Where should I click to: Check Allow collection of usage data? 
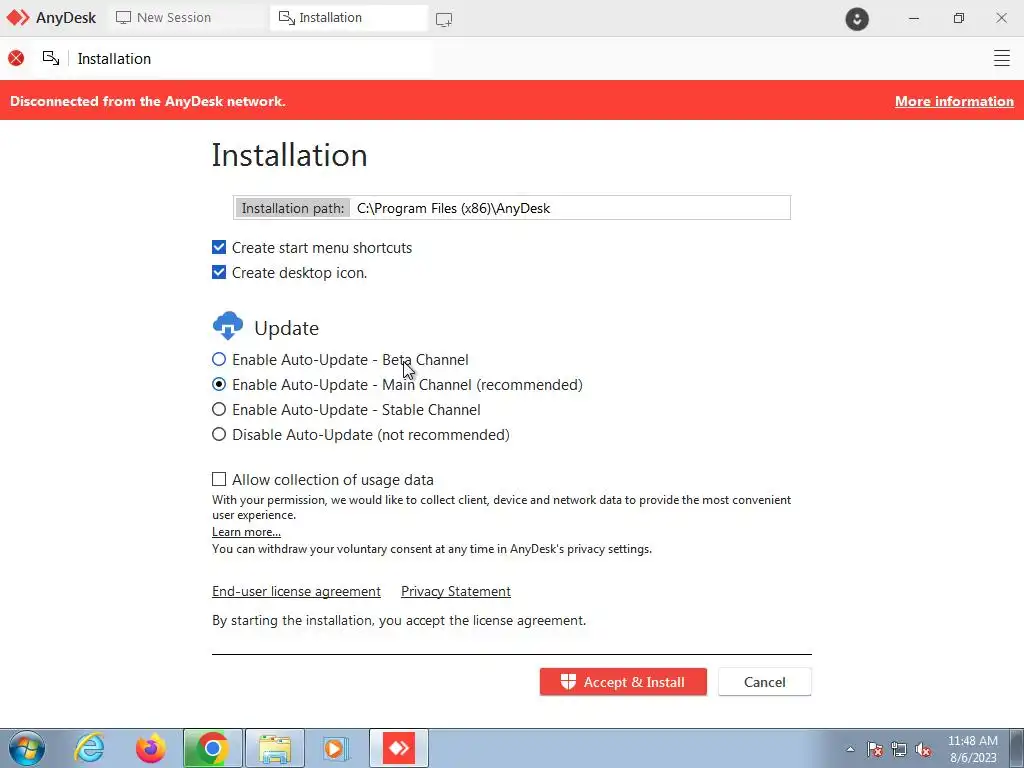pos(219,479)
